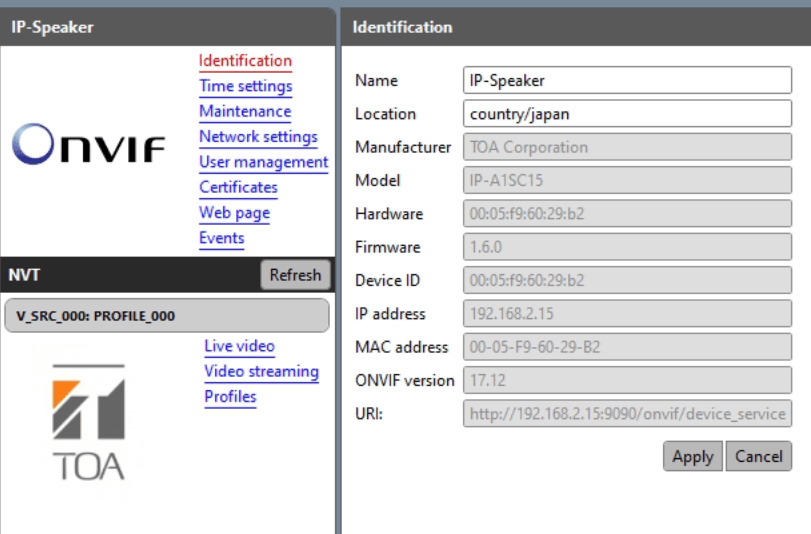Go to Maintenance section
The image size is (811, 534).
(245, 111)
